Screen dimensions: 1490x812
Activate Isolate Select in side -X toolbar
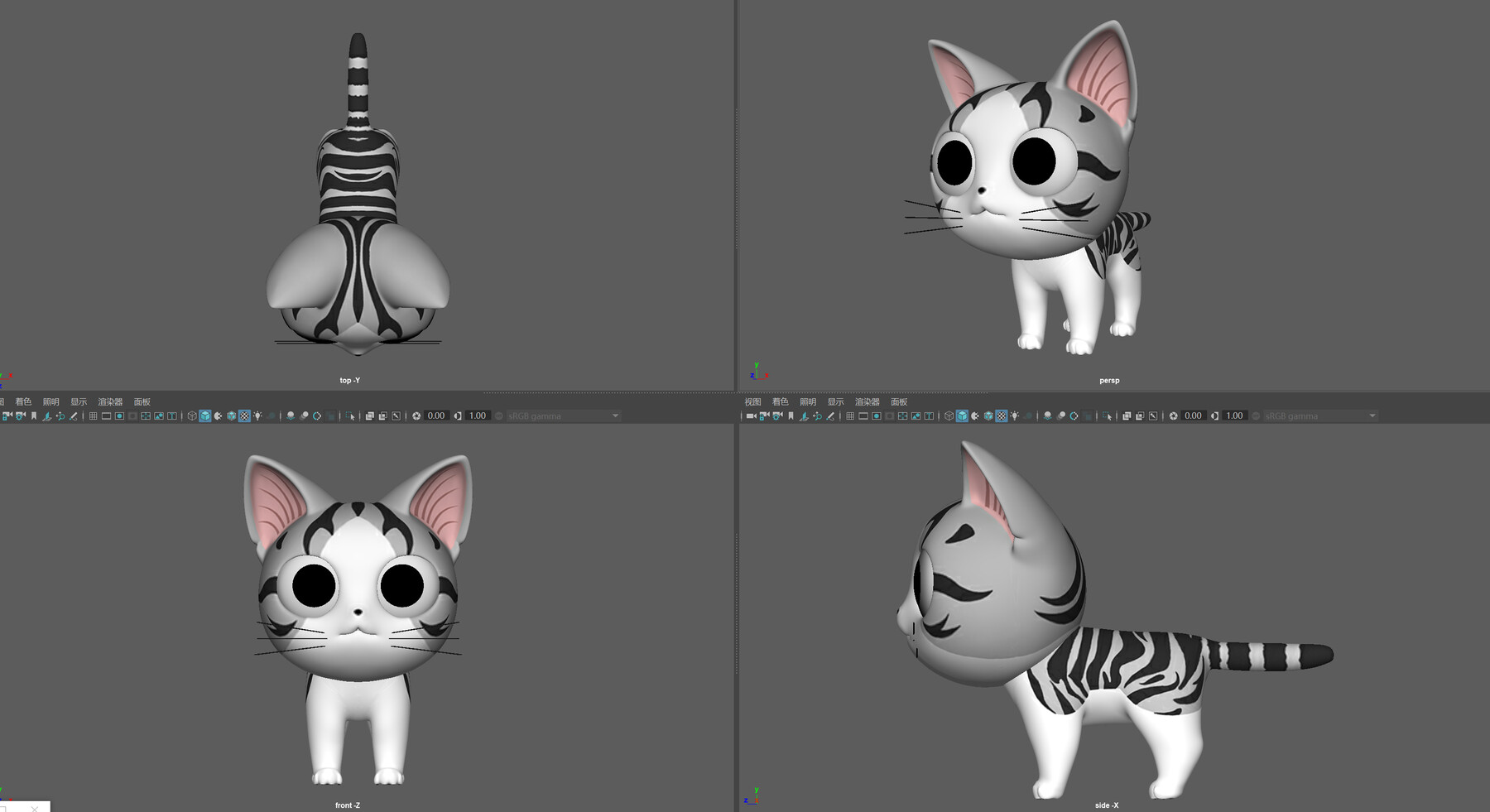1108,416
